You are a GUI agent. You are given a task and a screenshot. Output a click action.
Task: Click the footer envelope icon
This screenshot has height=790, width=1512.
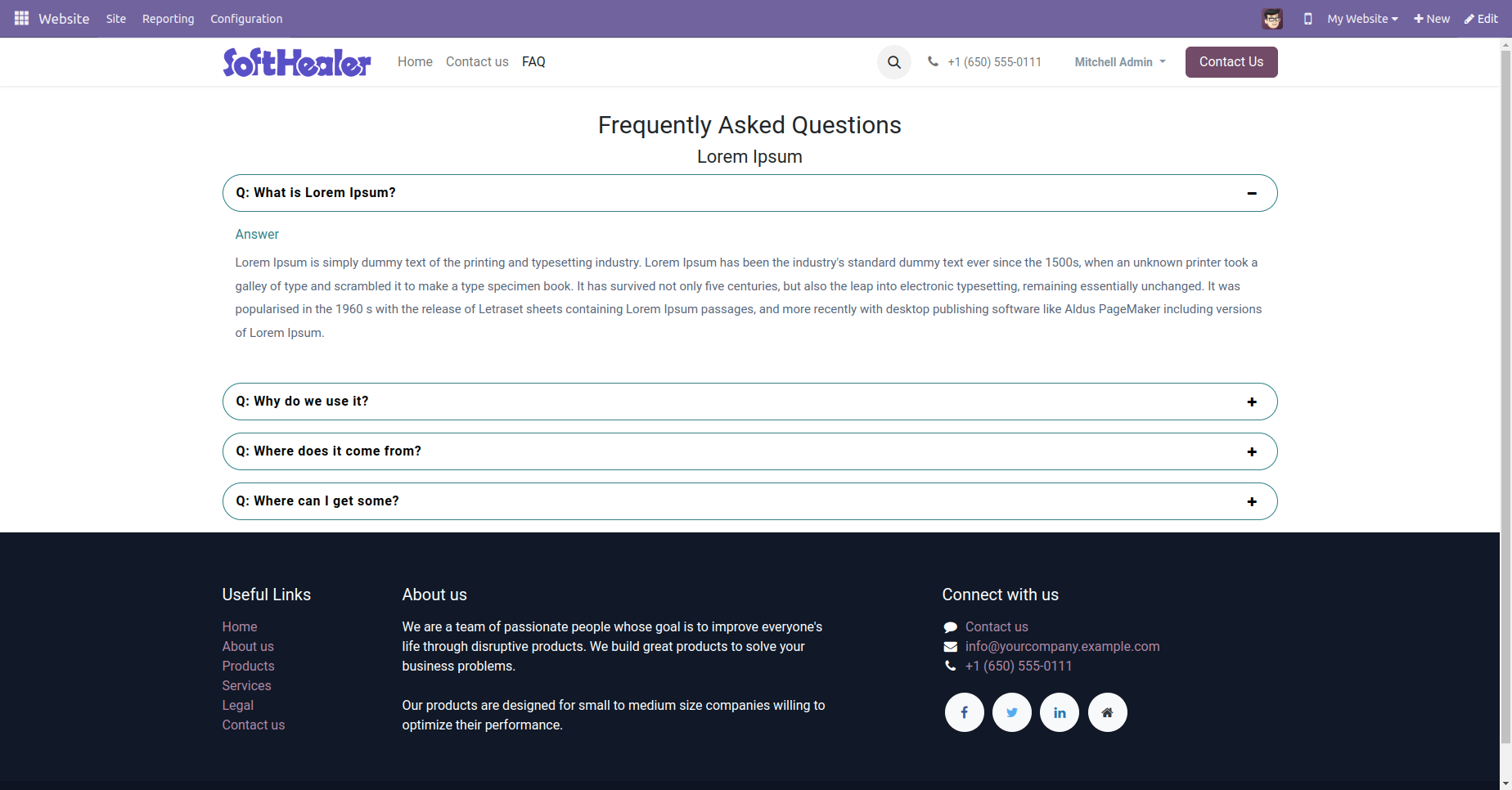pyautogui.click(x=950, y=647)
